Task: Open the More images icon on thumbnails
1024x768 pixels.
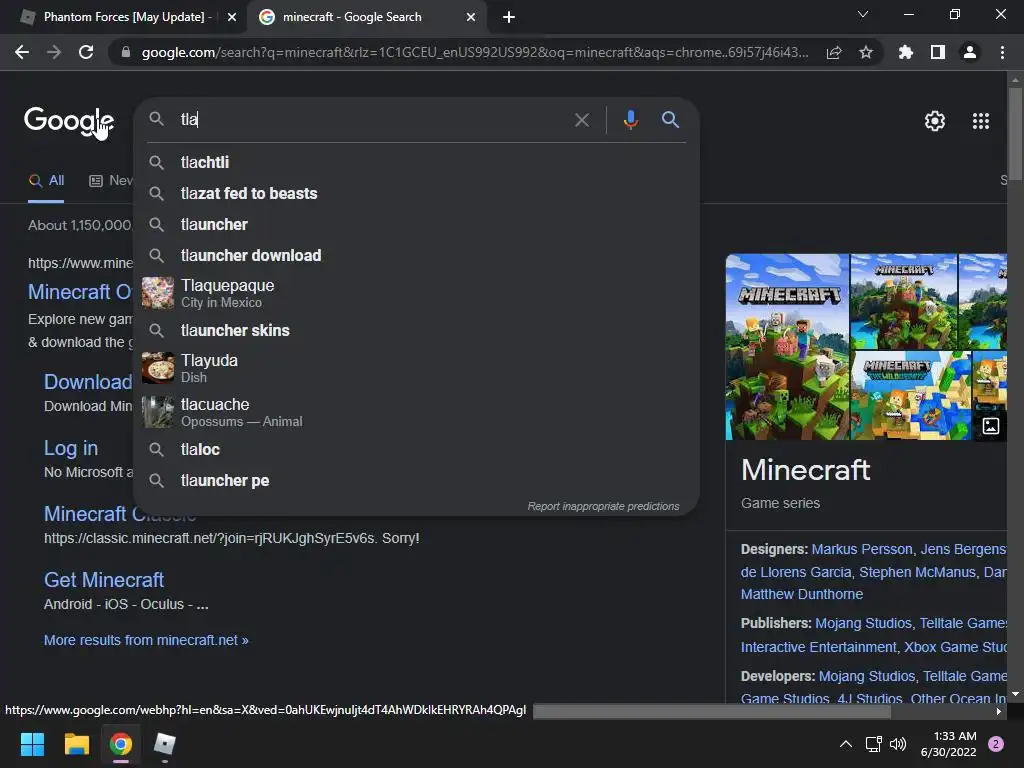Action: pos(990,426)
